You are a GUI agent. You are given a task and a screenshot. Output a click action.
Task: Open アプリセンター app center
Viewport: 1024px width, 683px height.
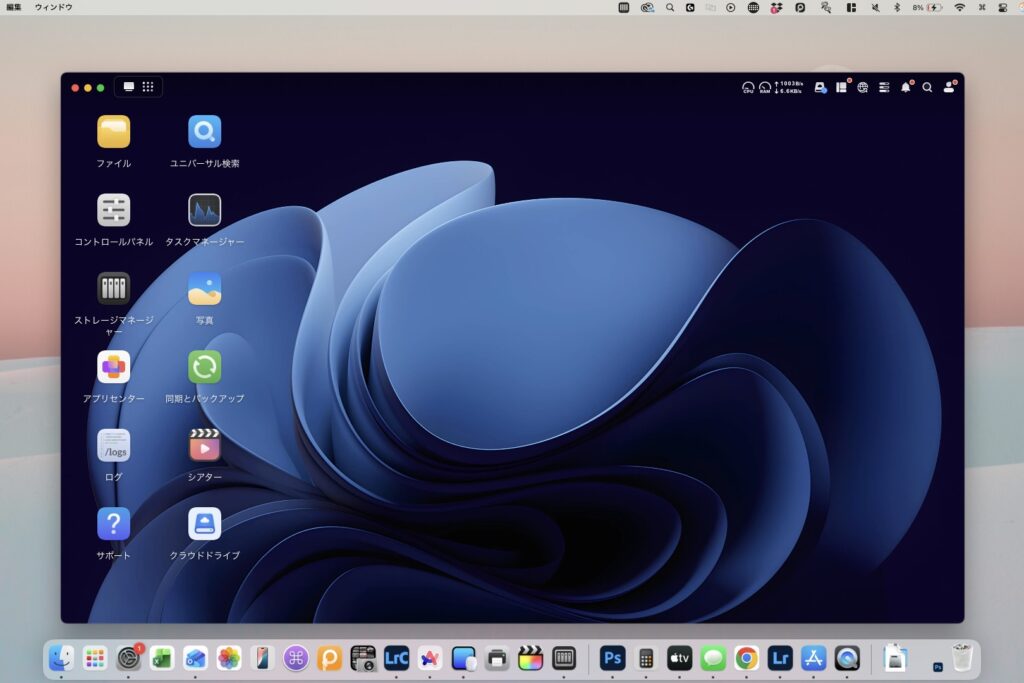[113, 367]
